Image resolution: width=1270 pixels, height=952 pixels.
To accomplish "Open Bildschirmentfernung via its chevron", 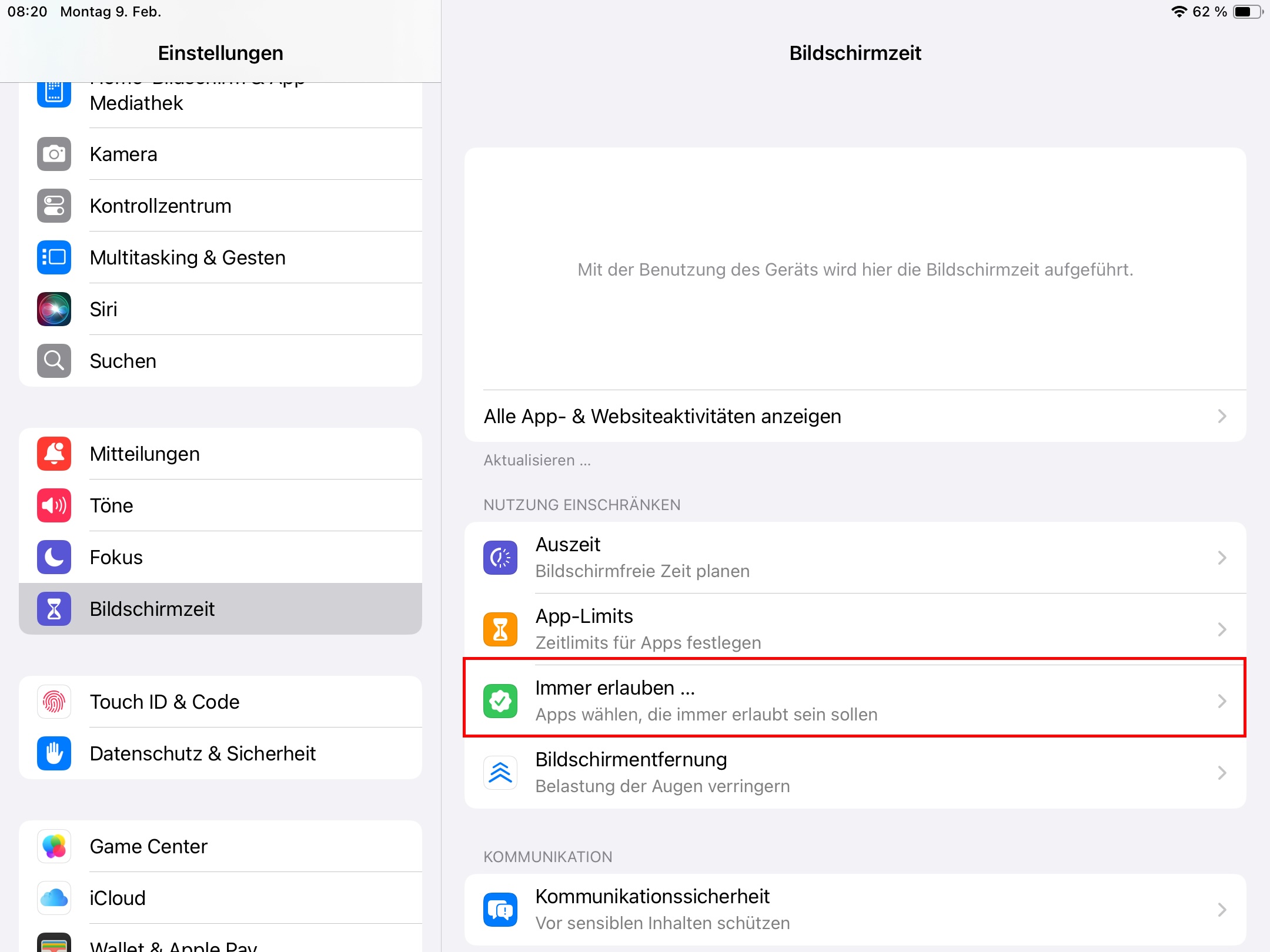I will [x=1222, y=773].
